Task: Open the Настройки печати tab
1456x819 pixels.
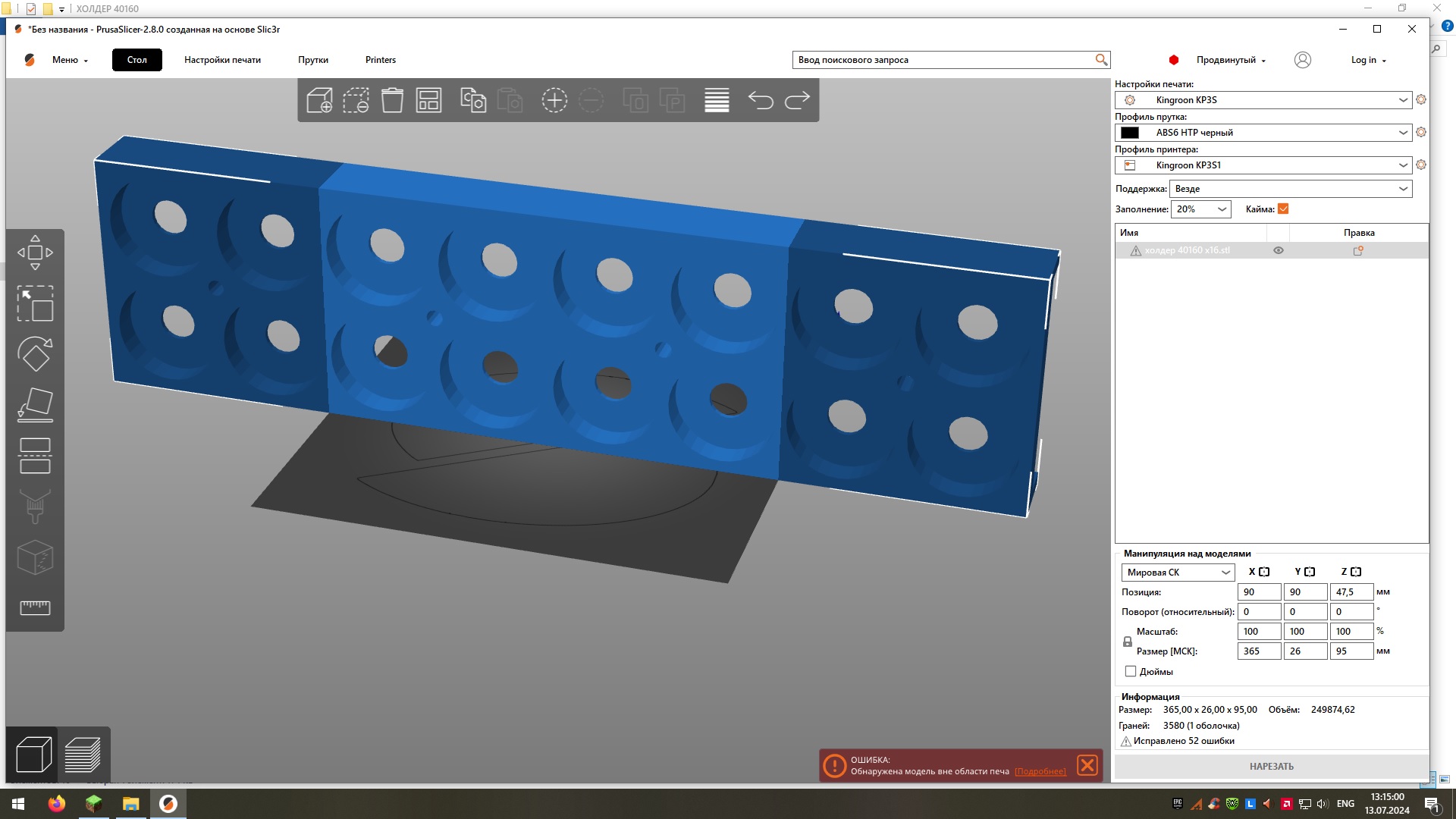Action: 222,60
